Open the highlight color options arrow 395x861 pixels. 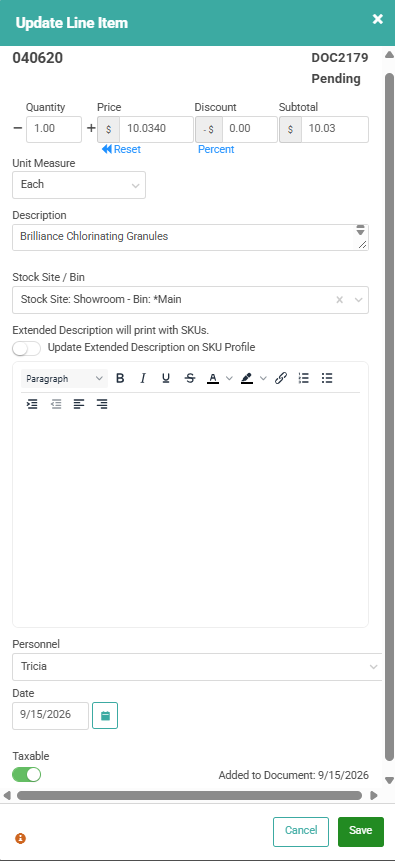pos(264,378)
